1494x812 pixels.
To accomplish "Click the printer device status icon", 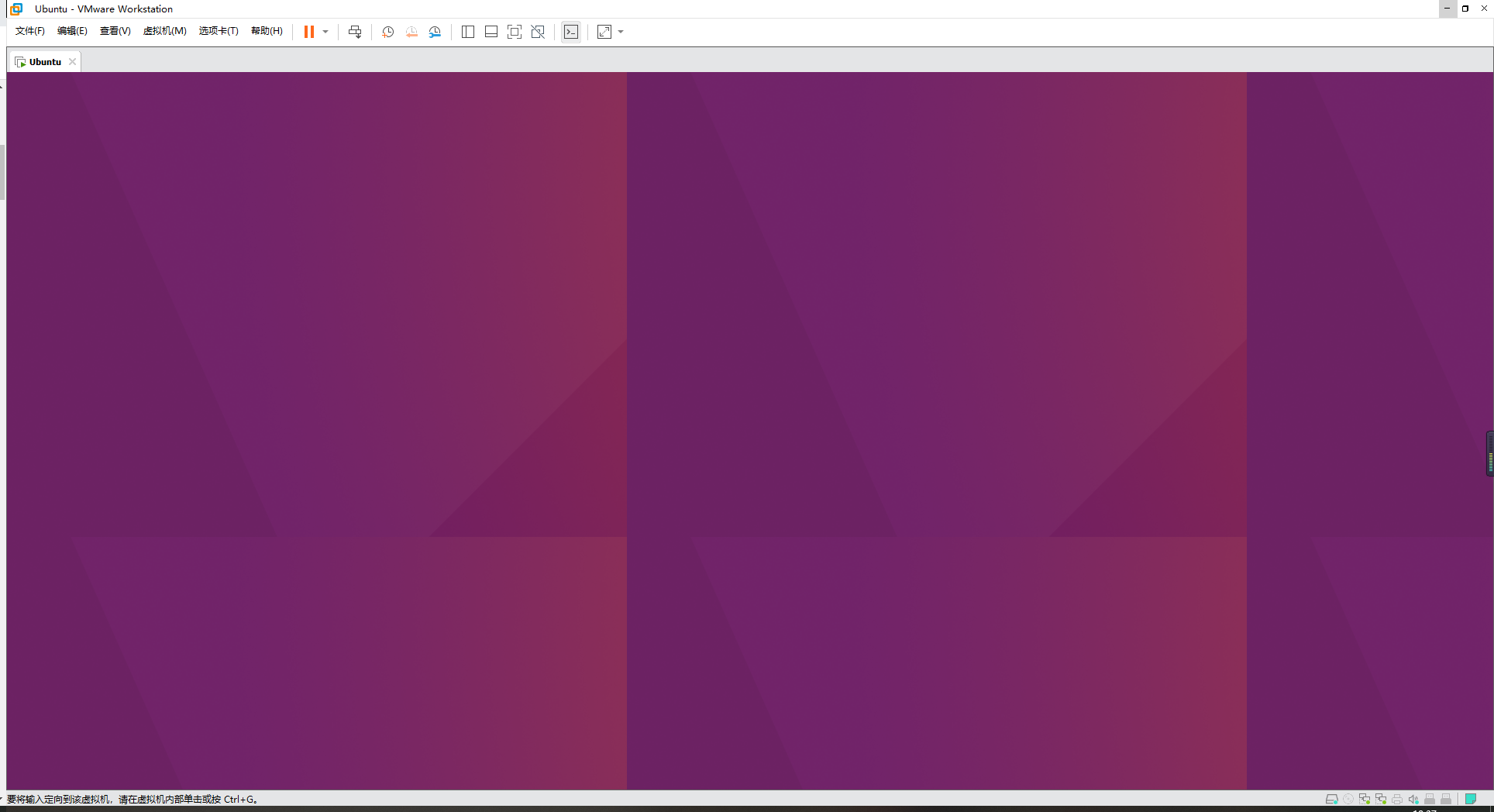I will pos(1397,799).
